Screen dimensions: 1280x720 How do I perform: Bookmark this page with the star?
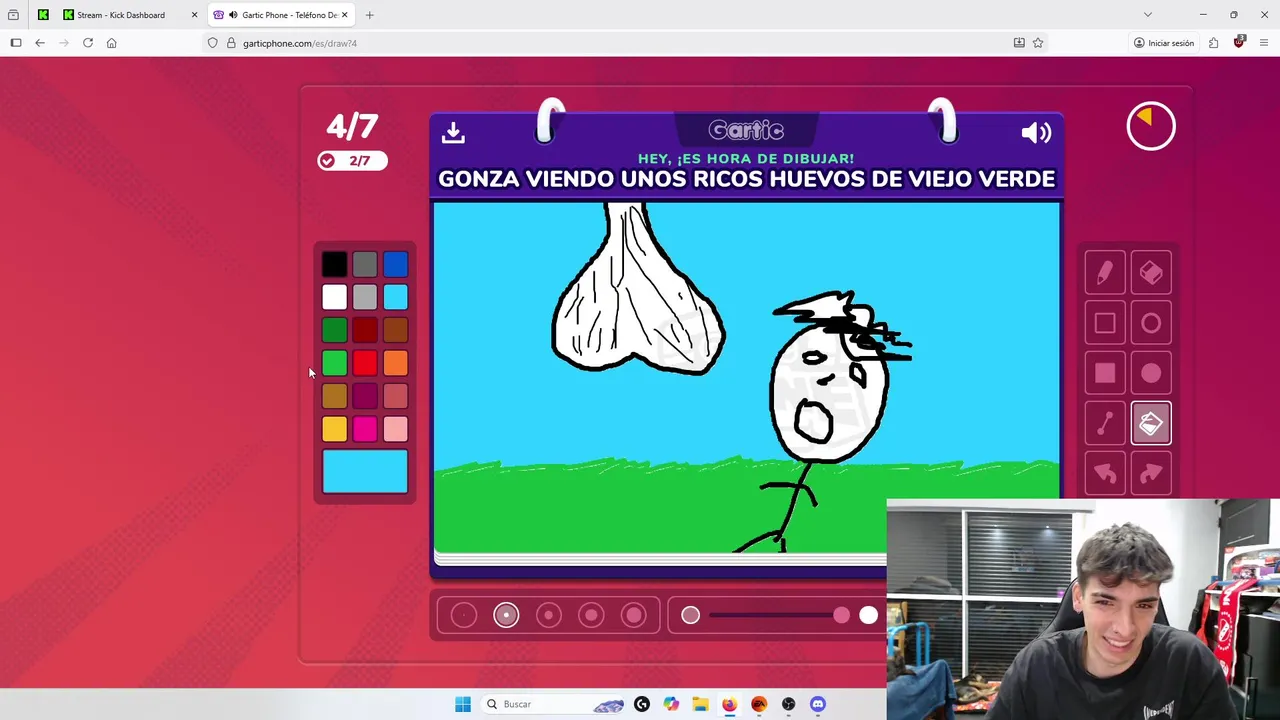point(1038,43)
